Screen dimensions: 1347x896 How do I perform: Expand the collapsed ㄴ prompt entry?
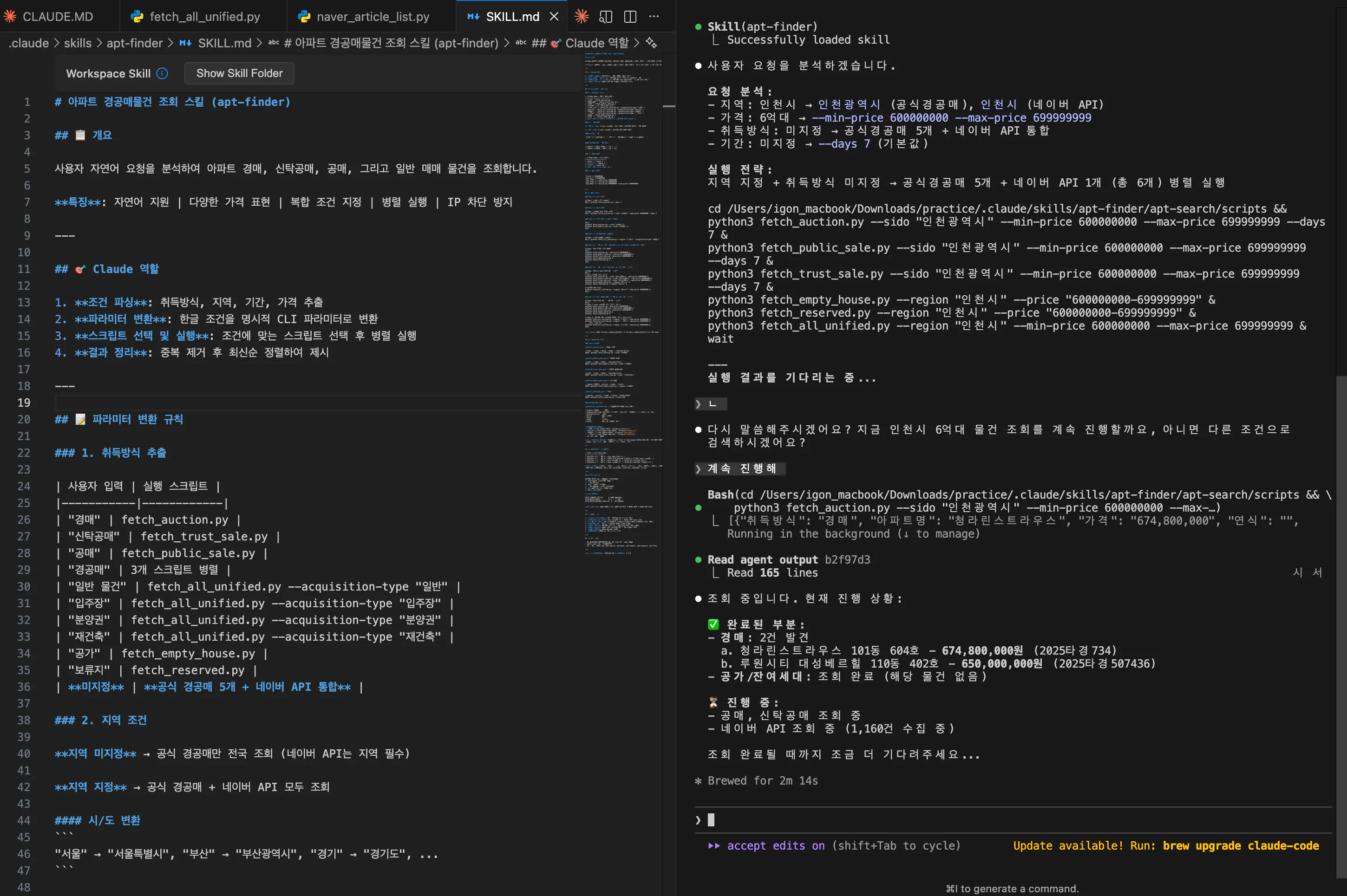pos(698,404)
